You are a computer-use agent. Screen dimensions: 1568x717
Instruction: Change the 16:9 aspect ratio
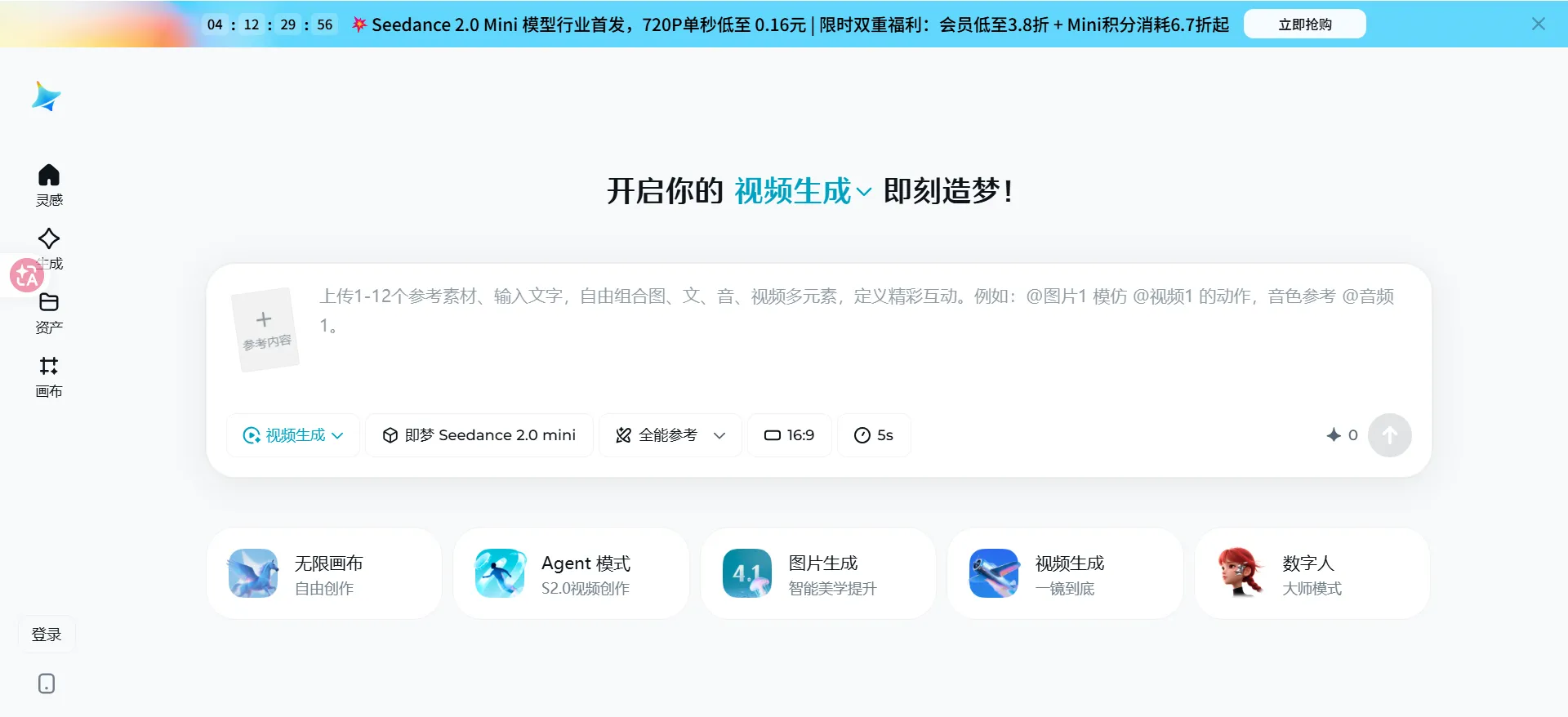(x=790, y=435)
